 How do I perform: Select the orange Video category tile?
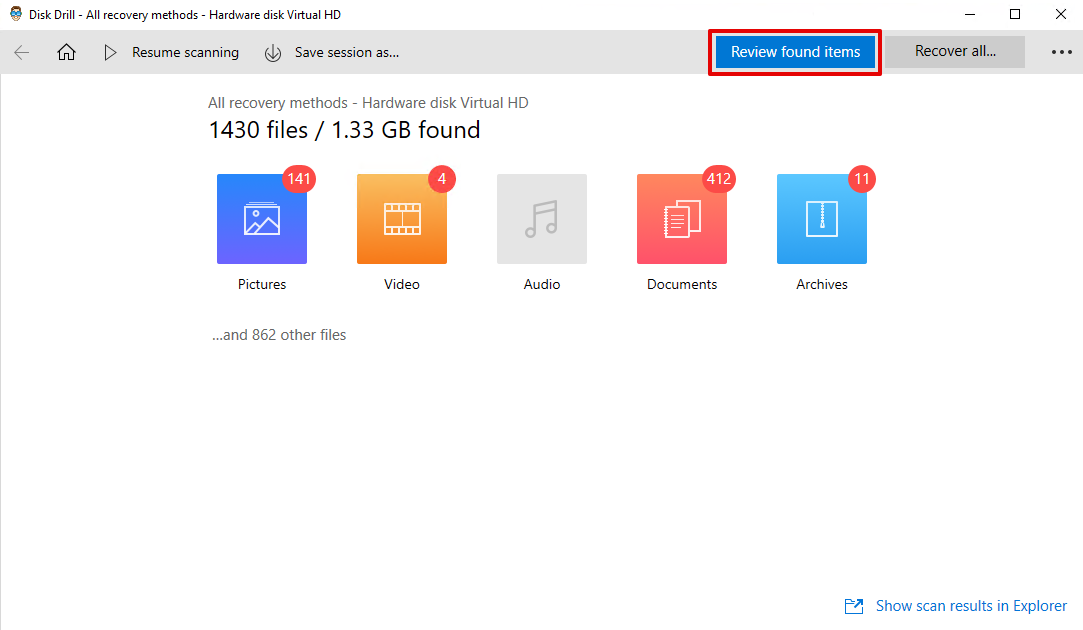(x=402, y=219)
